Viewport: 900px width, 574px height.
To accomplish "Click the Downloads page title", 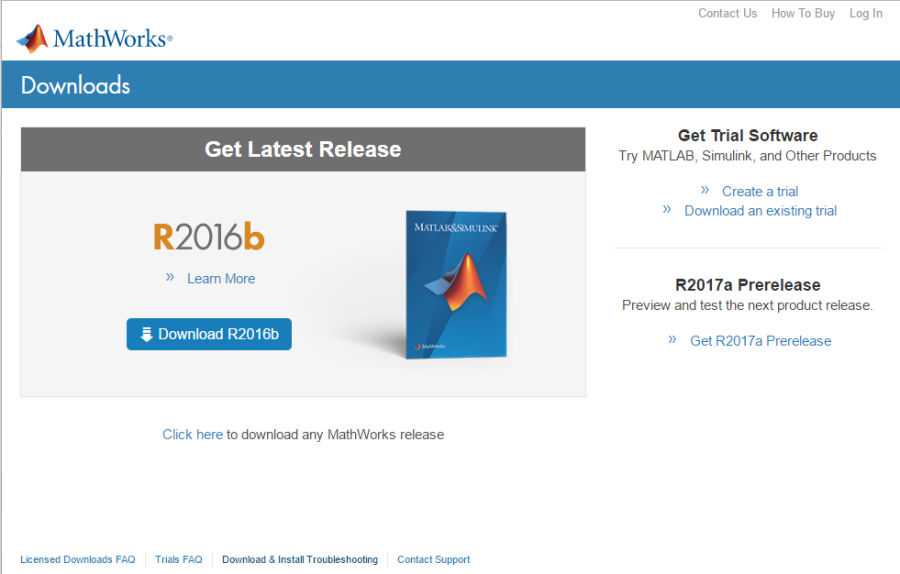I will (x=76, y=85).
